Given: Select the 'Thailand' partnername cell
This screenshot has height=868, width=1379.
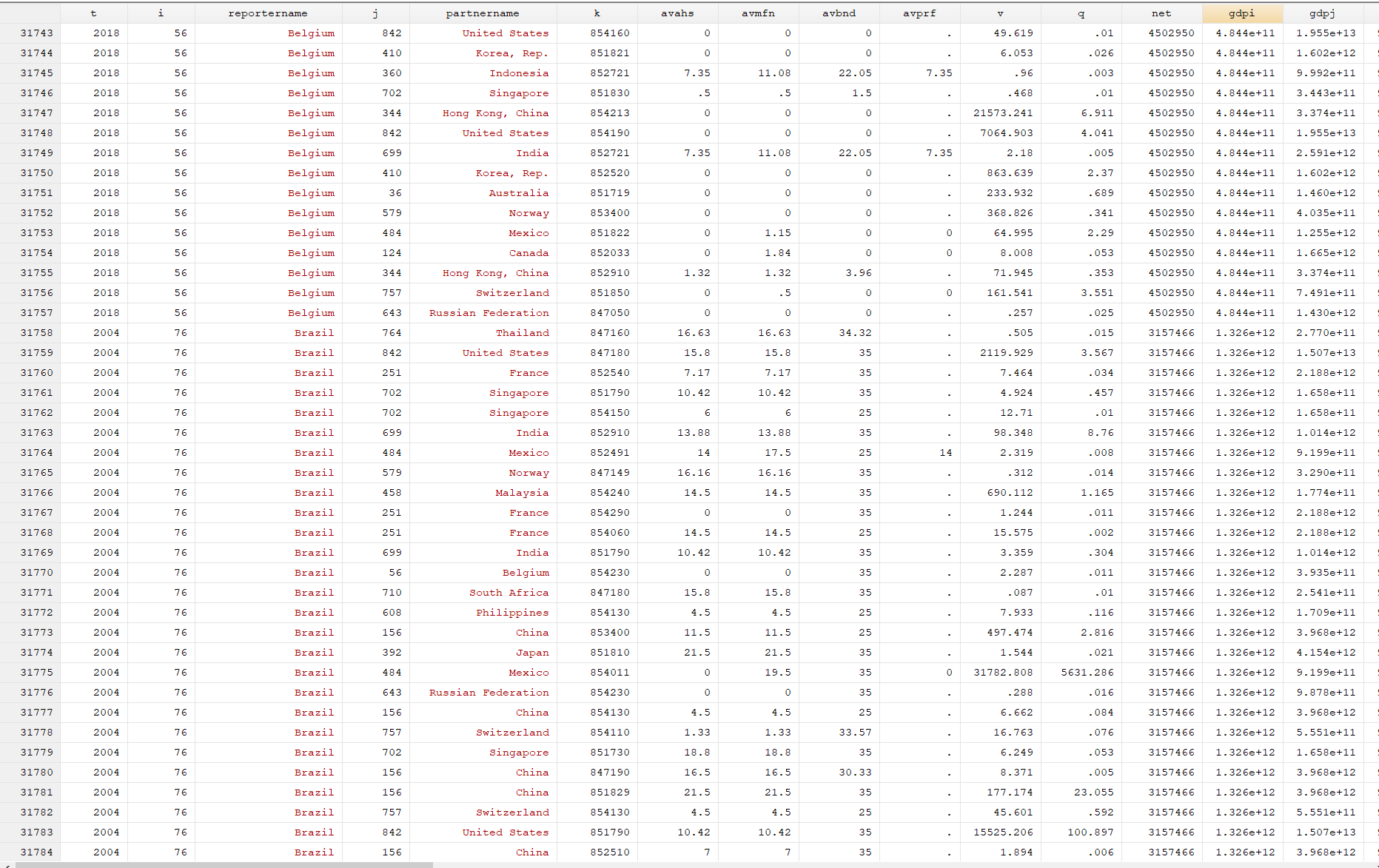Looking at the screenshot, I should click(523, 333).
